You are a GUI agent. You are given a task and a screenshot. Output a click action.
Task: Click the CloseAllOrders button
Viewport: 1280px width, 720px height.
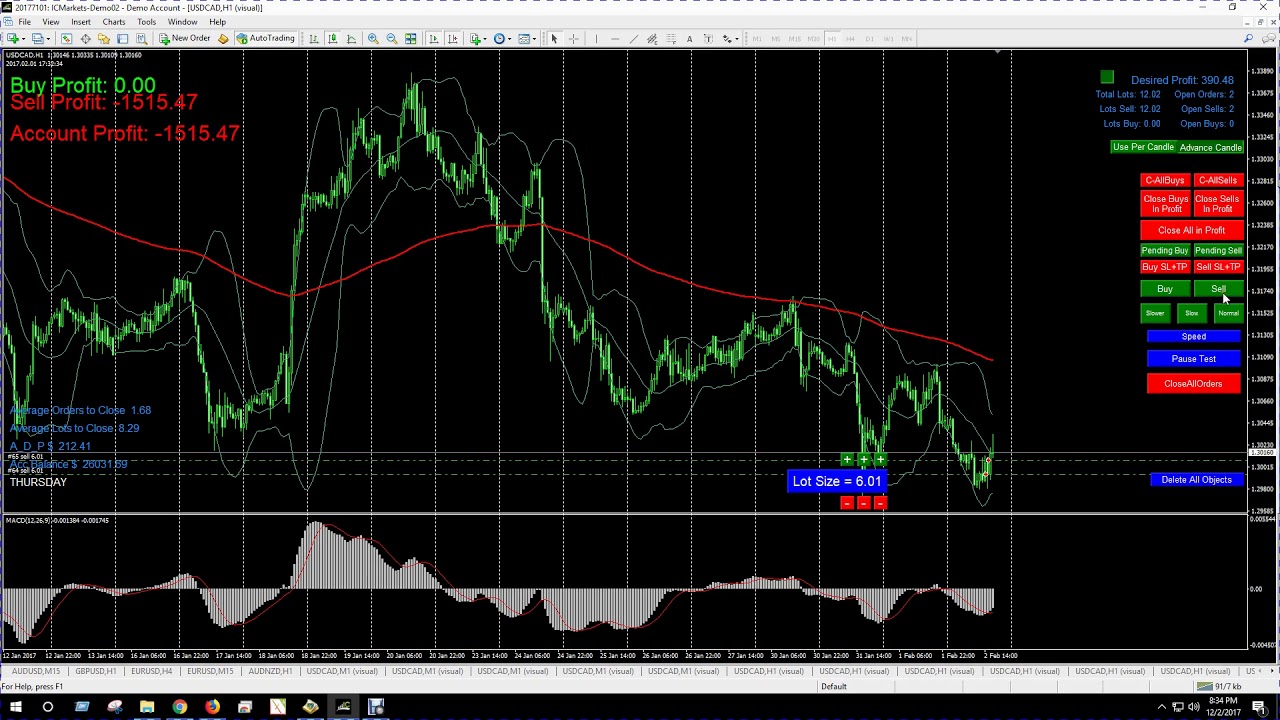[1193, 384]
